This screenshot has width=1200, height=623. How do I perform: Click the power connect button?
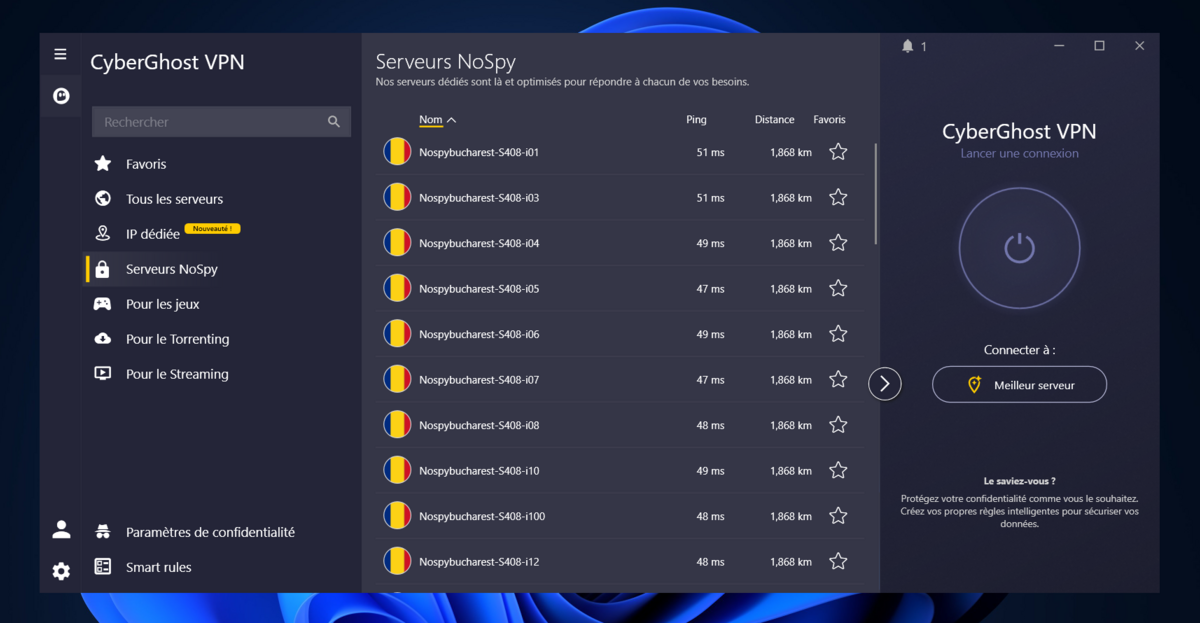click(1019, 248)
